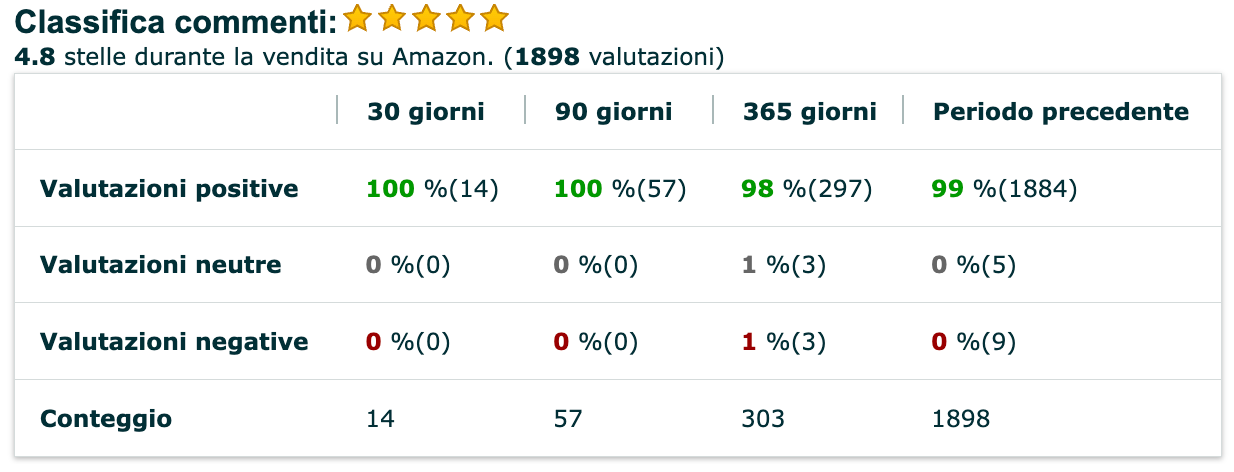Click the fifth (last) rating star

(x=494, y=18)
